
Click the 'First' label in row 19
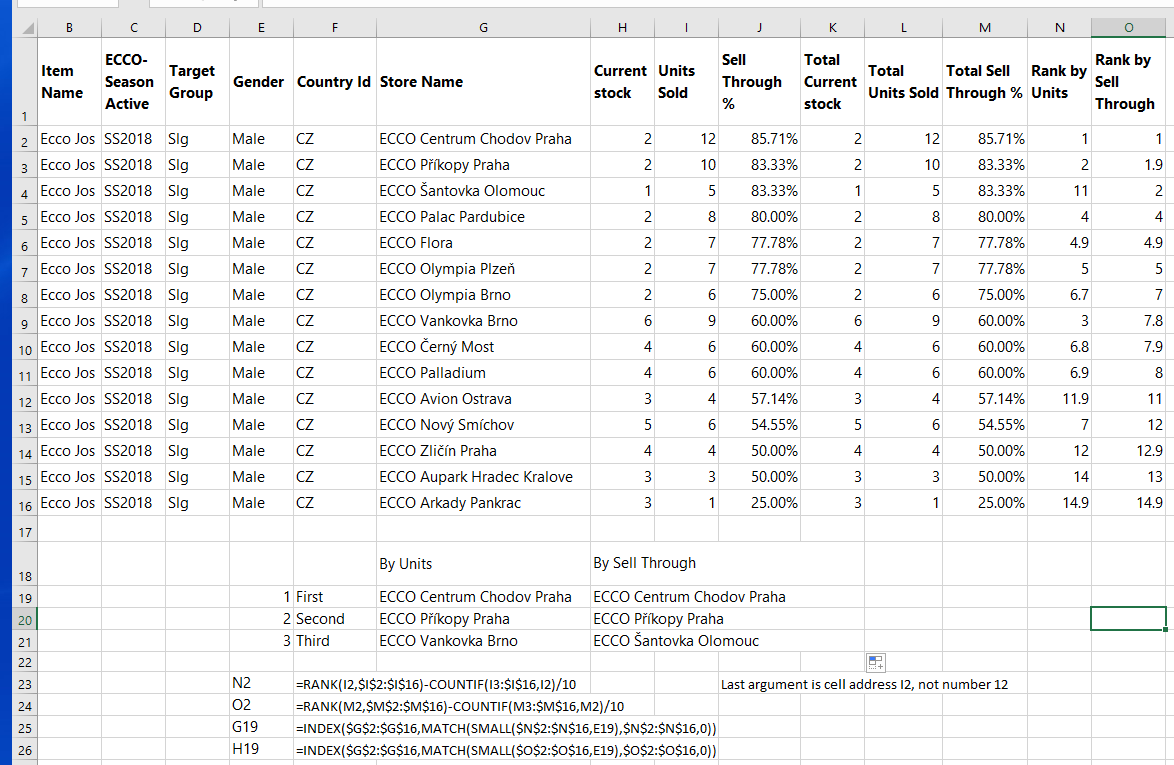click(x=335, y=597)
